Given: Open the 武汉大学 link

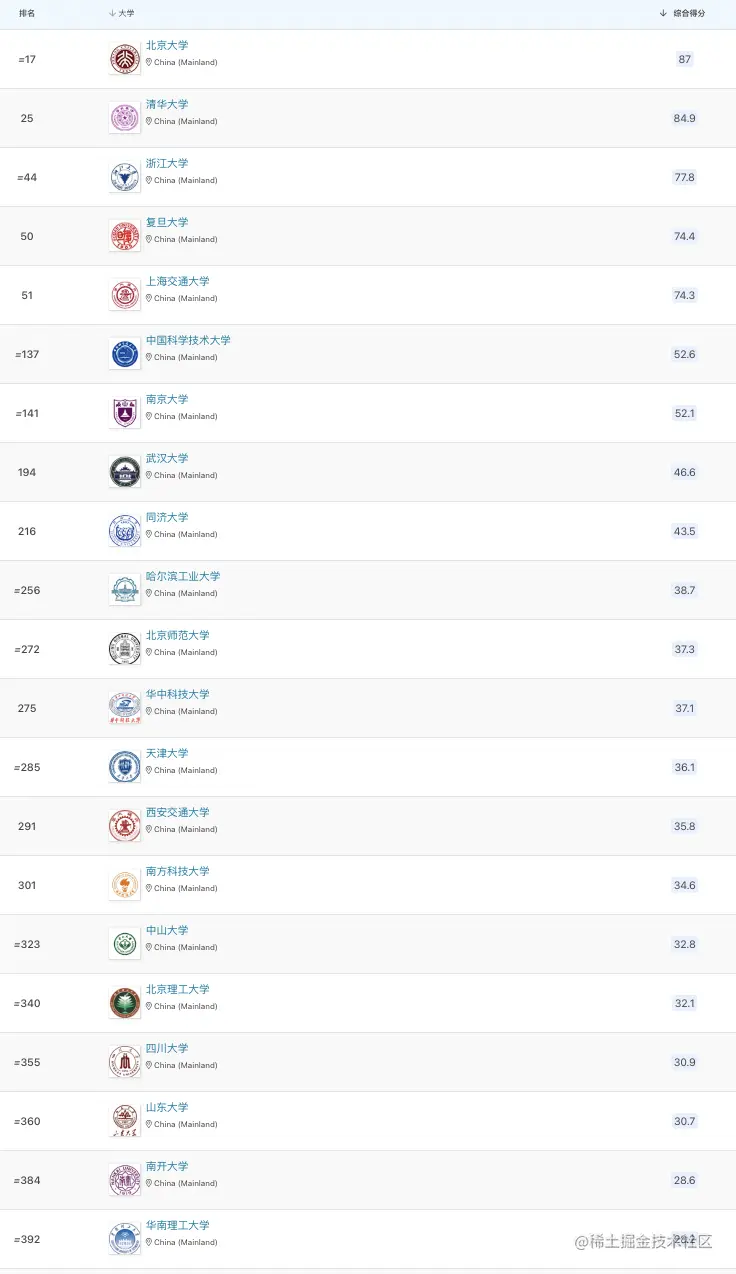Looking at the screenshot, I should [167, 459].
